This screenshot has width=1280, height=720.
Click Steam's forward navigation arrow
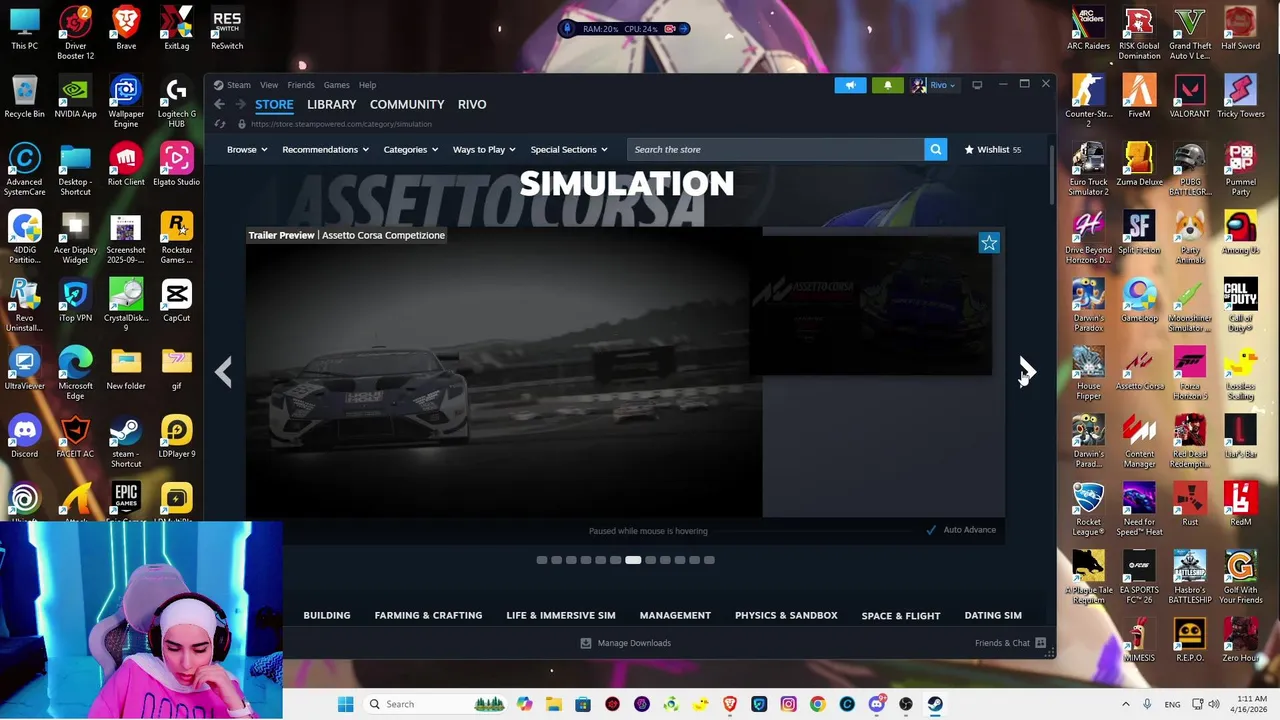(x=240, y=104)
